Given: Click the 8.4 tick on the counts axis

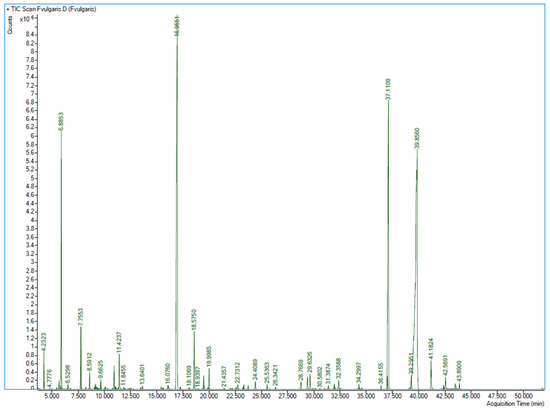Looking at the screenshot, I should (x=29, y=35).
